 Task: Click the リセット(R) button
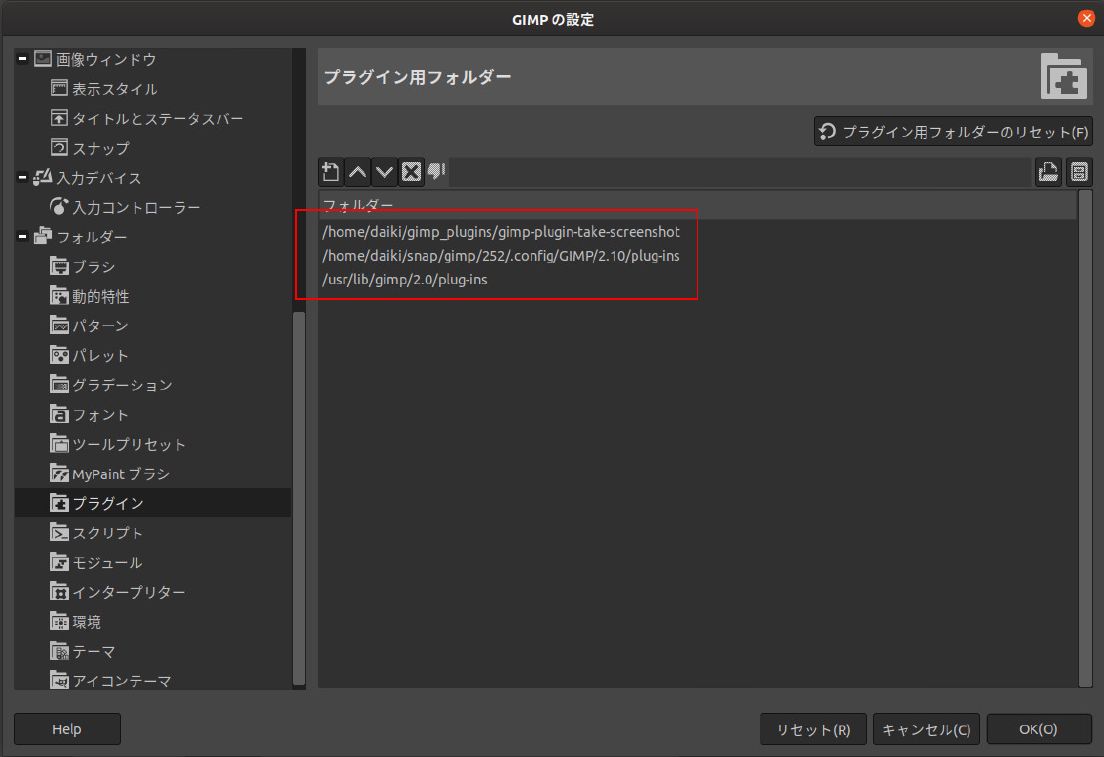[813, 729]
